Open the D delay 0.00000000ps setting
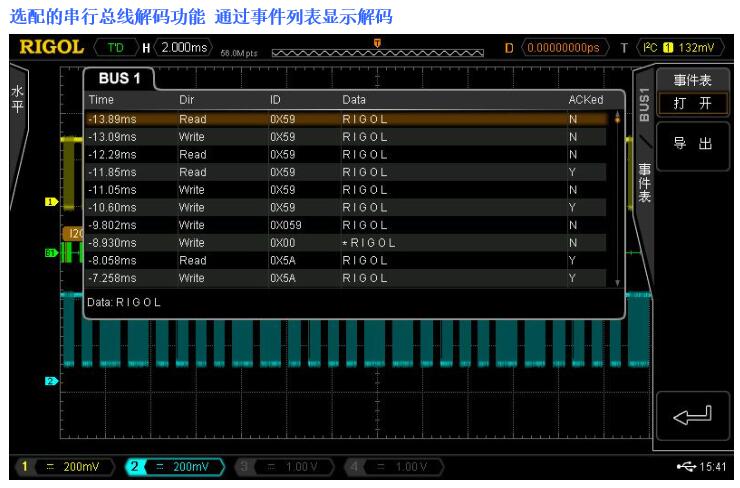Screen dimensions: 740x488 [565, 46]
